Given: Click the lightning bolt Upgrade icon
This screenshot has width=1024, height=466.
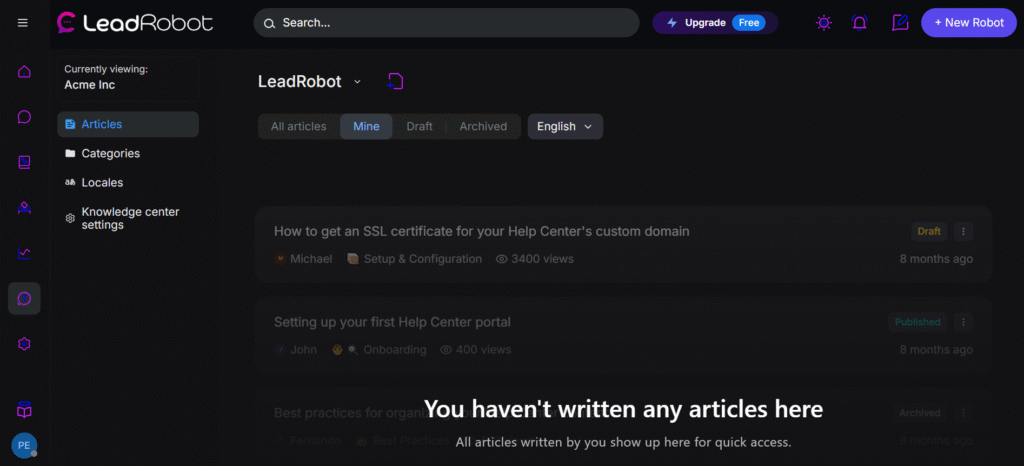Looking at the screenshot, I should [672, 23].
